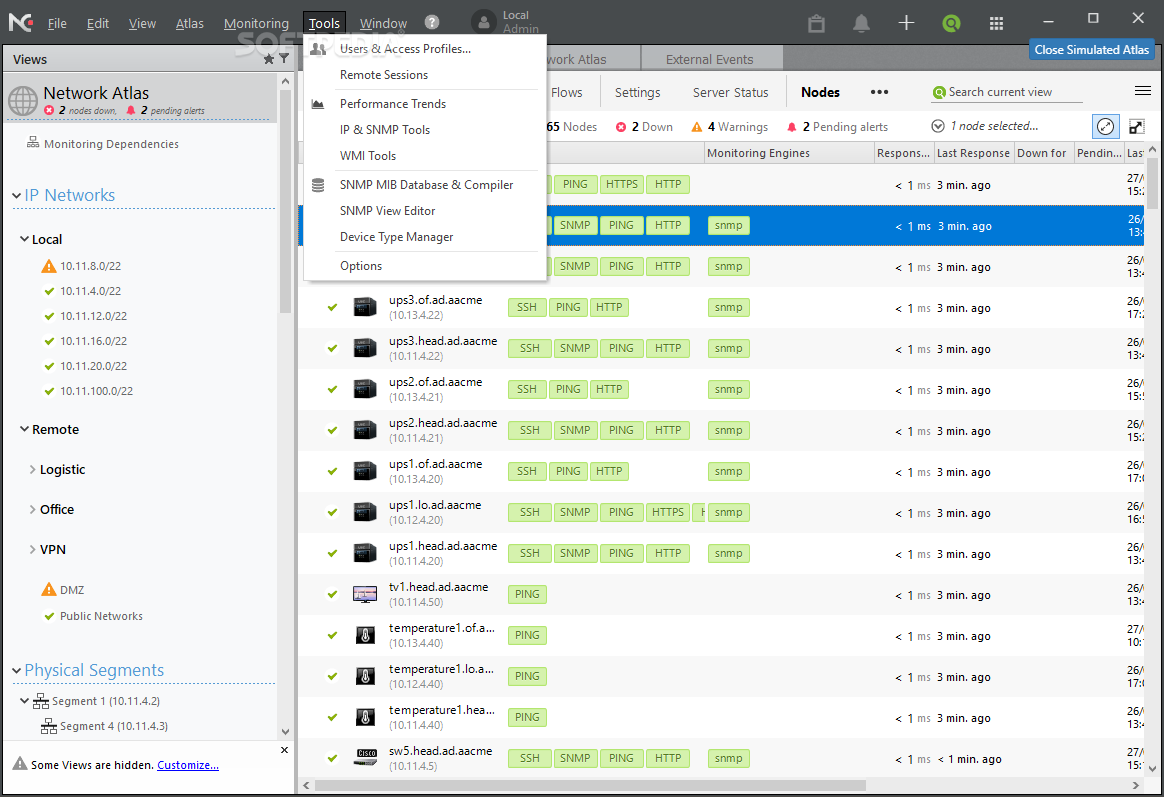This screenshot has height=797, width=1164.
Task: Click the Network Atlas globe icon
Action: point(22,100)
